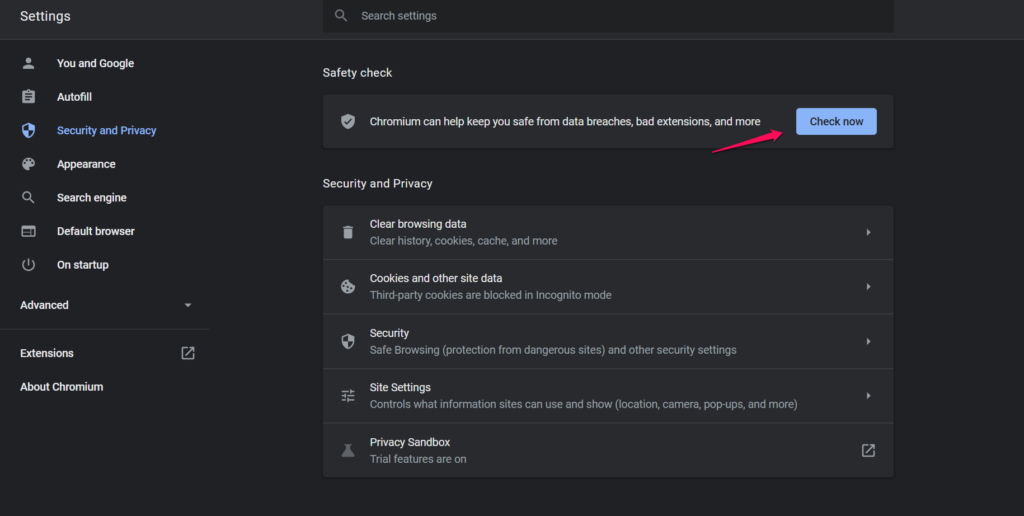Click the On startup power icon
1024x516 pixels.
tap(28, 265)
